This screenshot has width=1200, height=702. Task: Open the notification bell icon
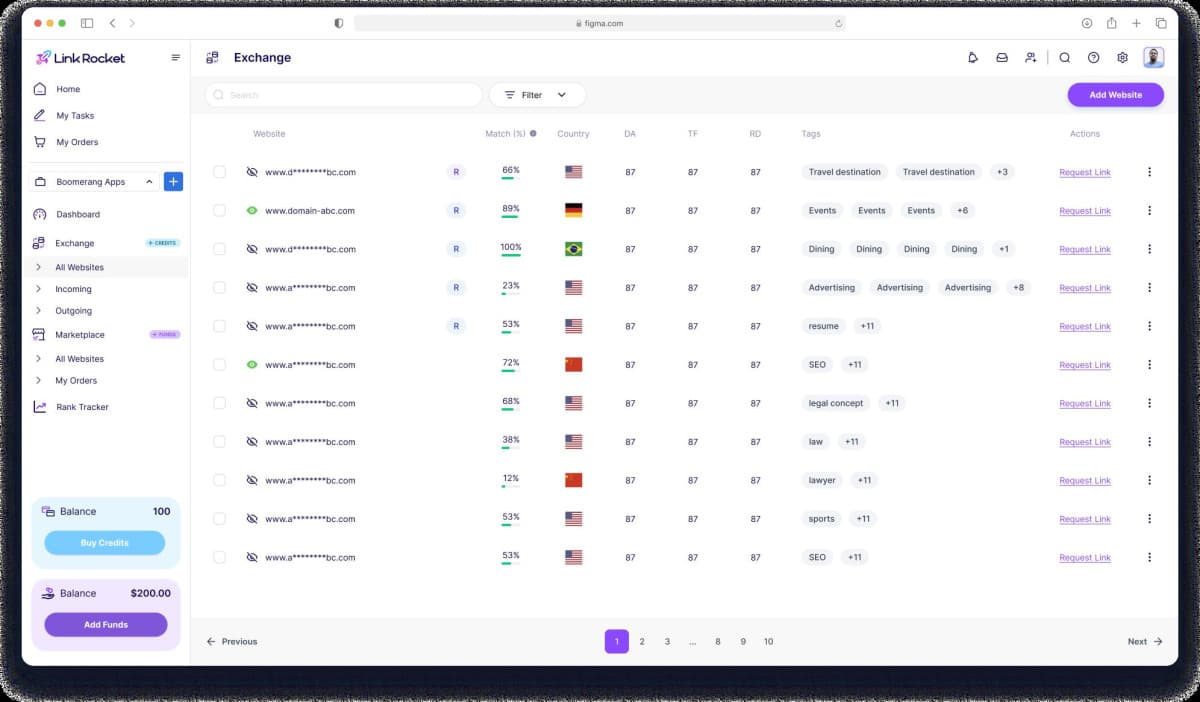tap(972, 58)
